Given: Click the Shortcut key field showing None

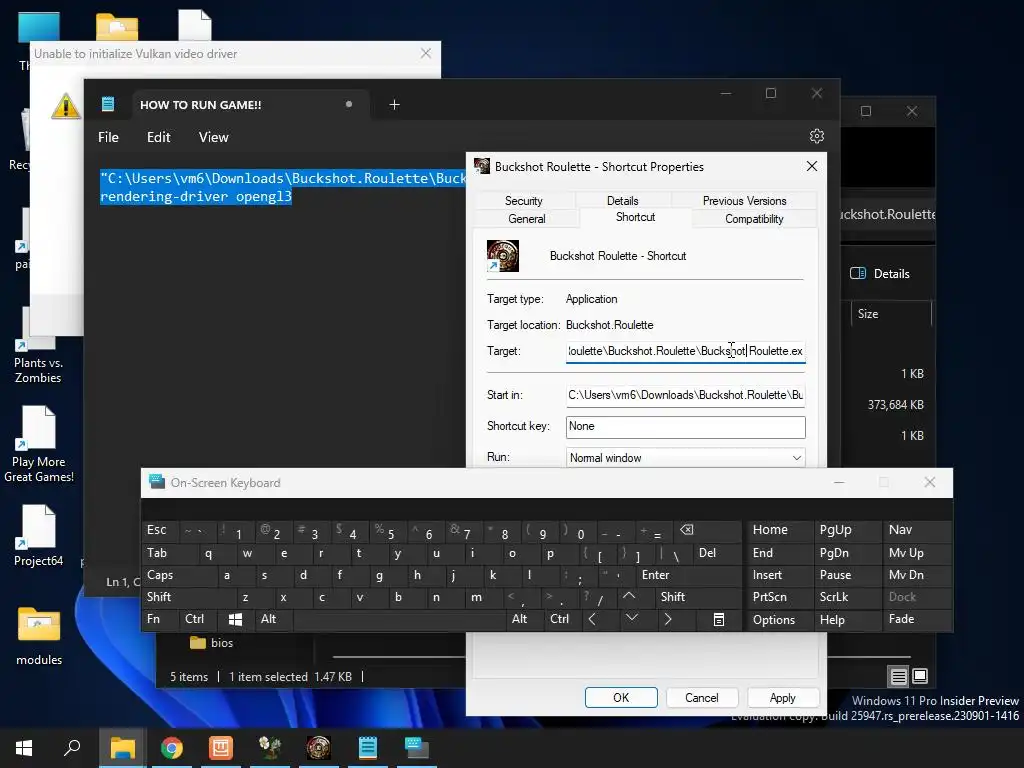Looking at the screenshot, I should click(x=685, y=426).
